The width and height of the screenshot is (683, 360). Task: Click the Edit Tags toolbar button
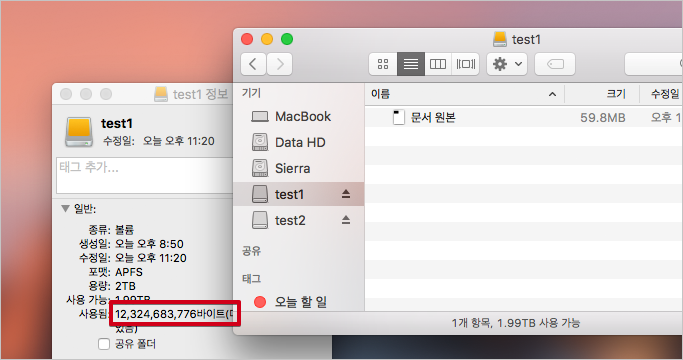pos(555,65)
